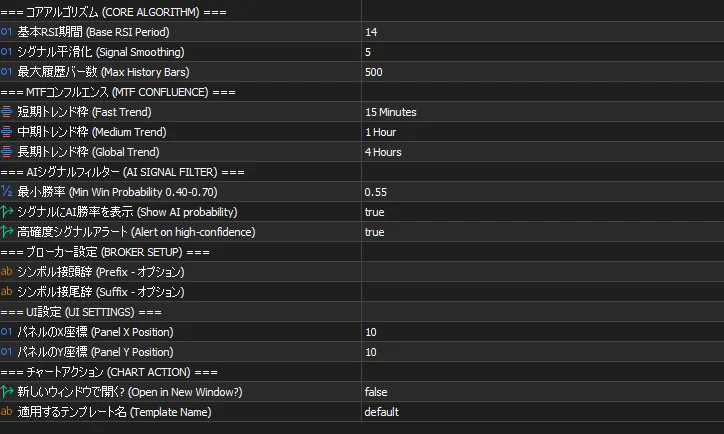Click the string icon beside Template Name
Viewport: 724px width, 434px height.
pyautogui.click(x=7, y=412)
